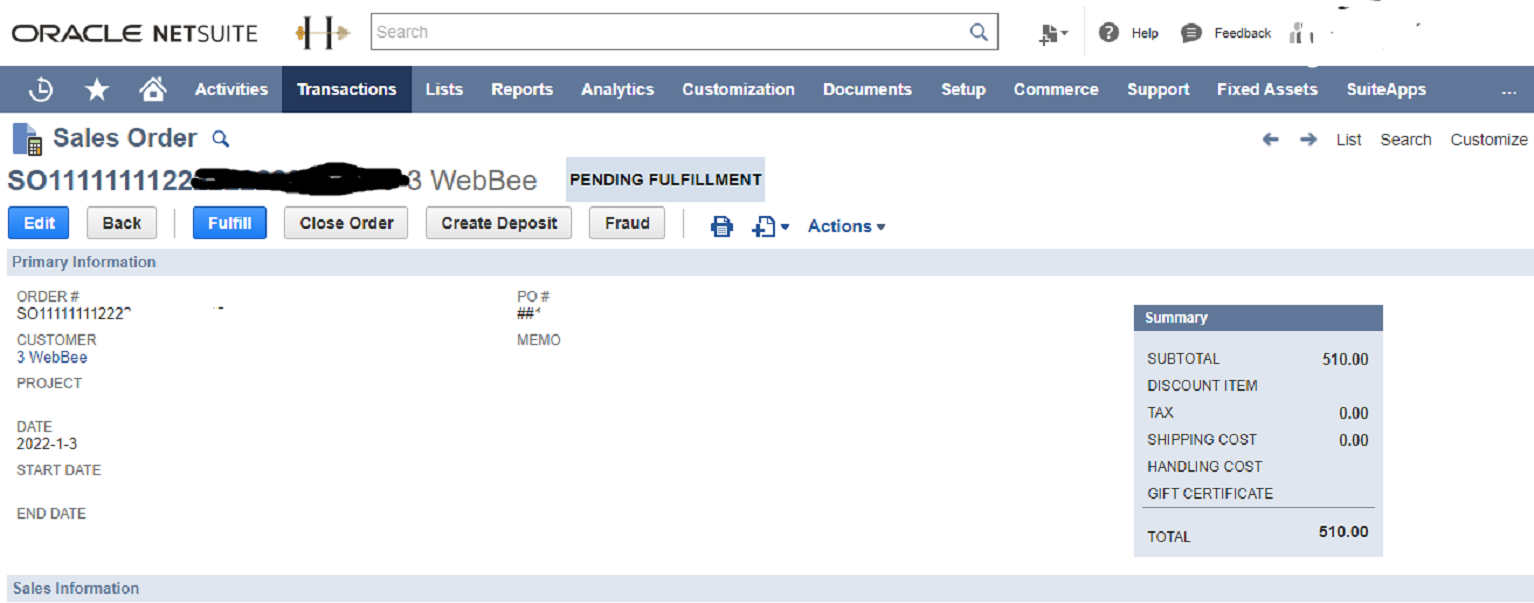Open the Create New dropdown in header

click(x=1053, y=34)
